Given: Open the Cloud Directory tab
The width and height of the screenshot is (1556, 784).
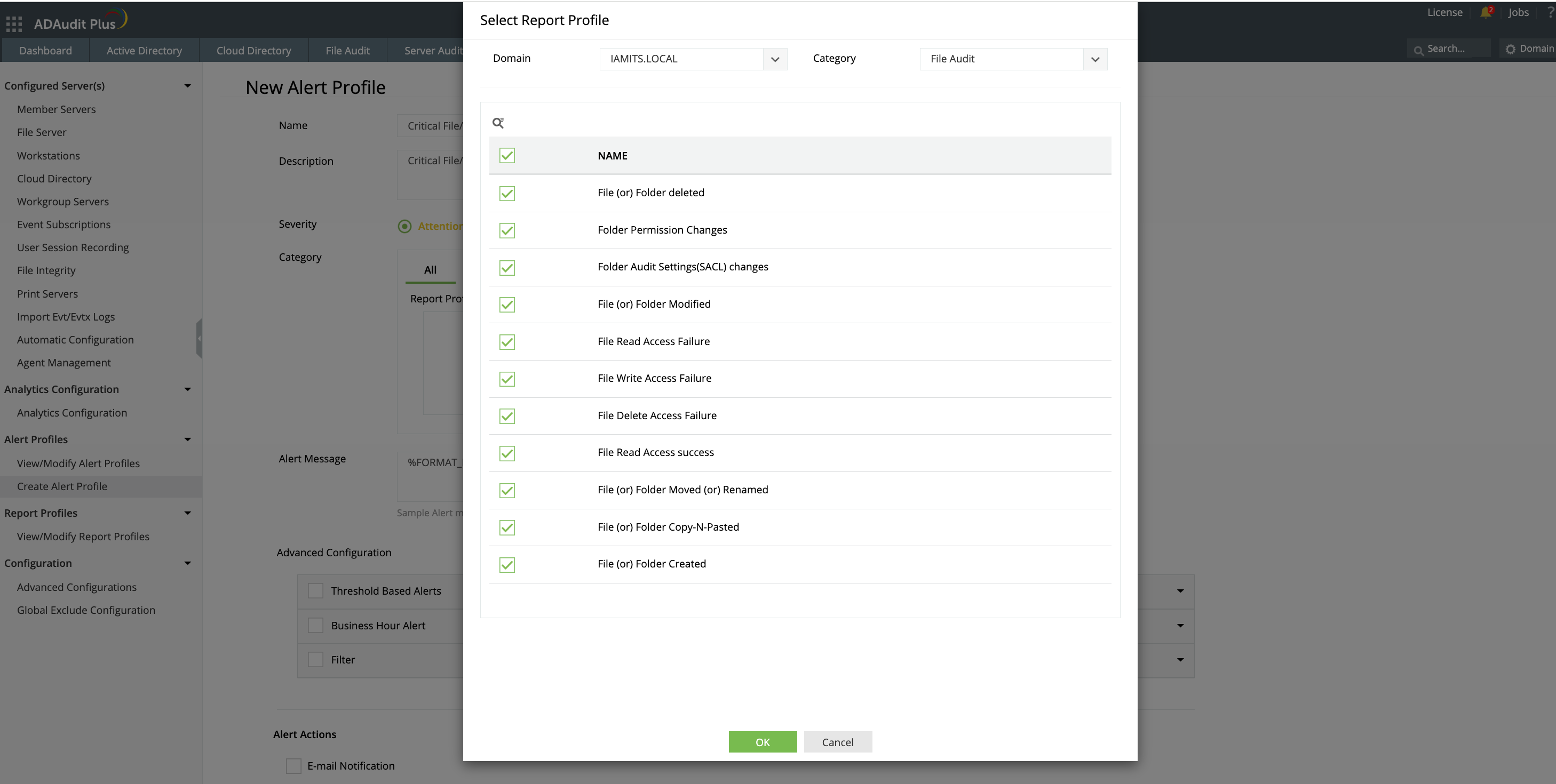Looking at the screenshot, I should click(253, 51).
